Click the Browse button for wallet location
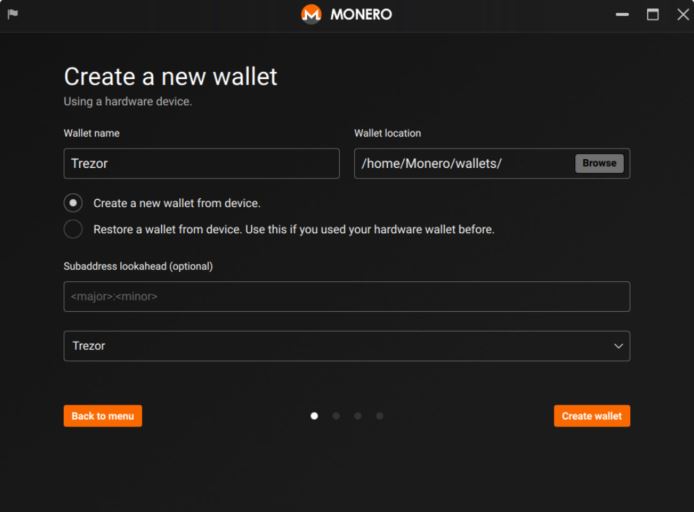Viewport: 694px width, 512px height. pos(599,163)
